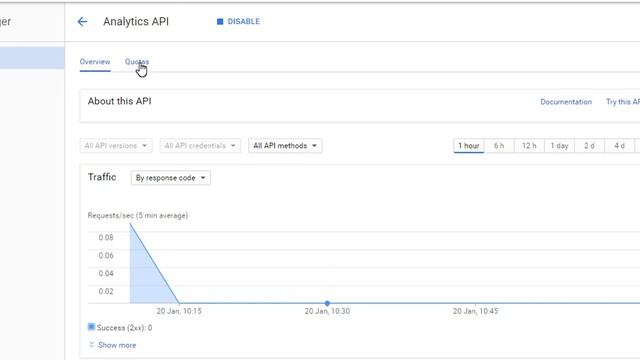This screenshot has height=360, width=640.
Task: Go back with the left arrow icon
Action: pos(82,22)
